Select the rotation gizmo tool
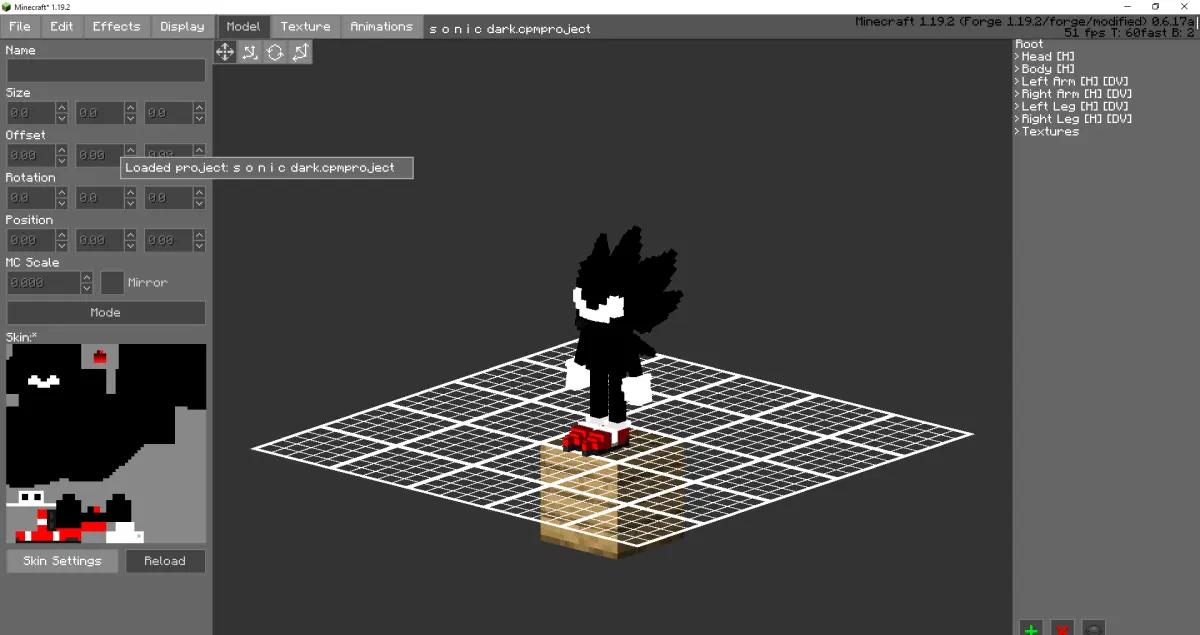1200x635 pixels. (x=275, y=52)
